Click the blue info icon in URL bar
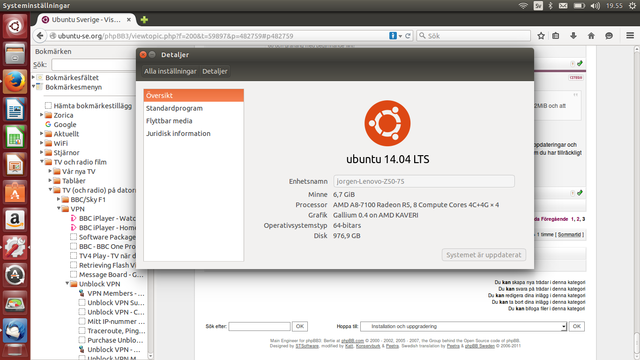The height and width of the screenshot is (360, 640). pyautogui.click(x=393, y=36)
